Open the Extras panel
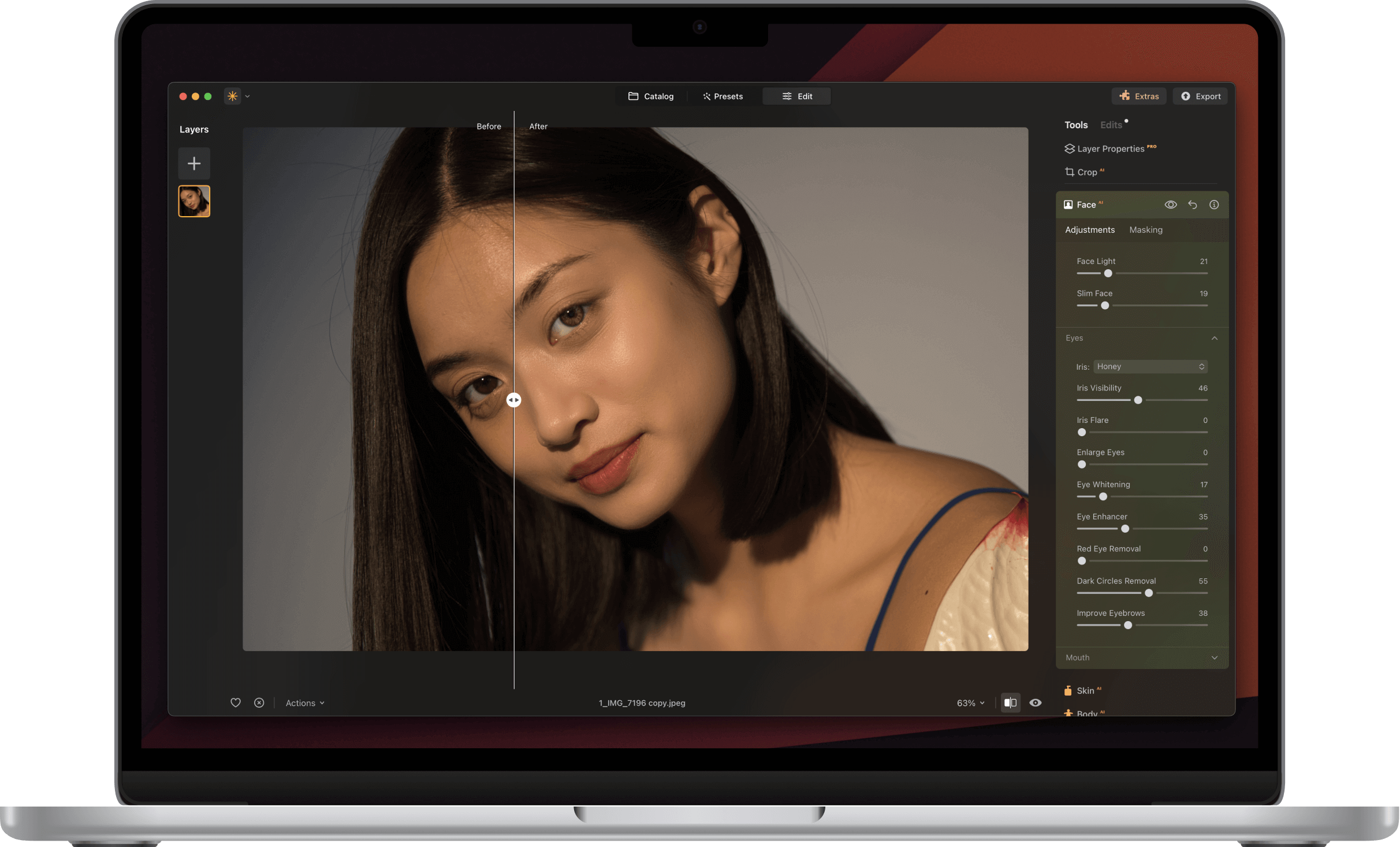Image resolution: width=1400 pixels, height=847 pixels. click(1138, 96)
